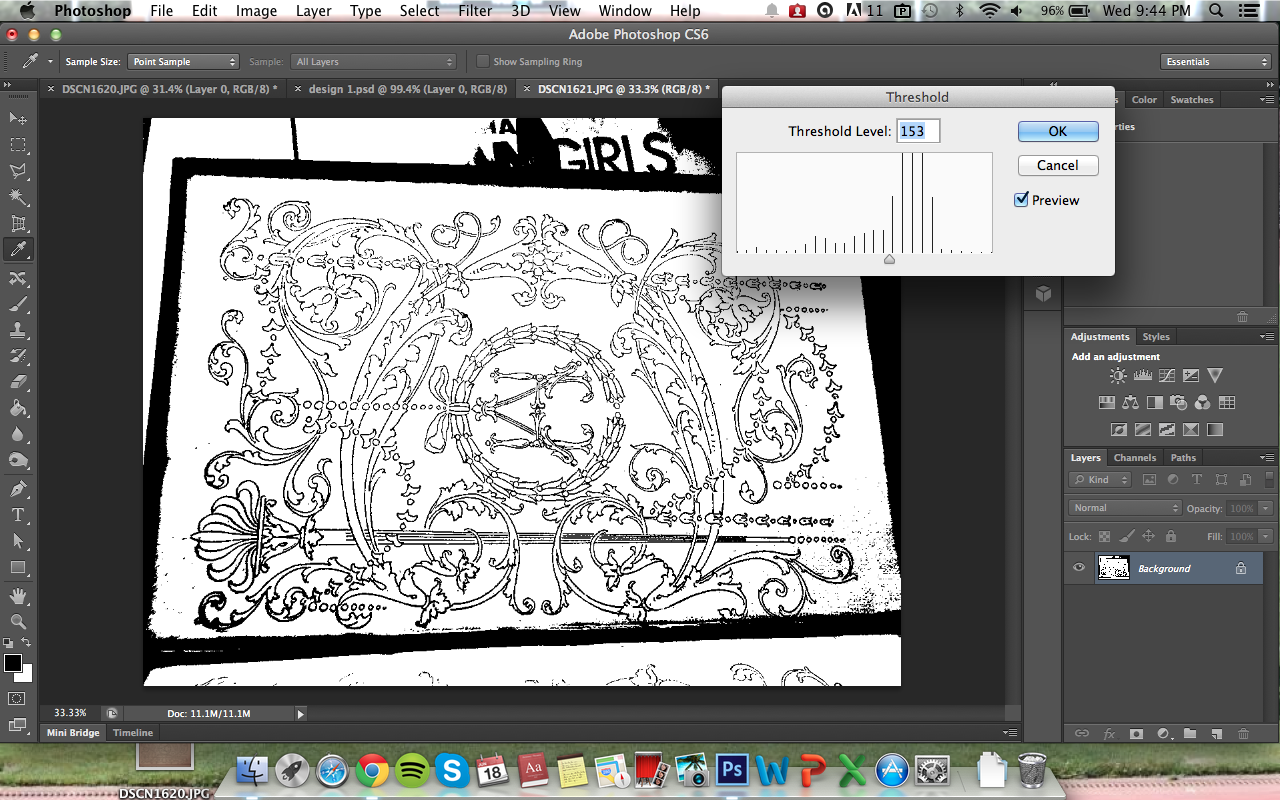Click the Delete layer trash icon

[1243, 733]
